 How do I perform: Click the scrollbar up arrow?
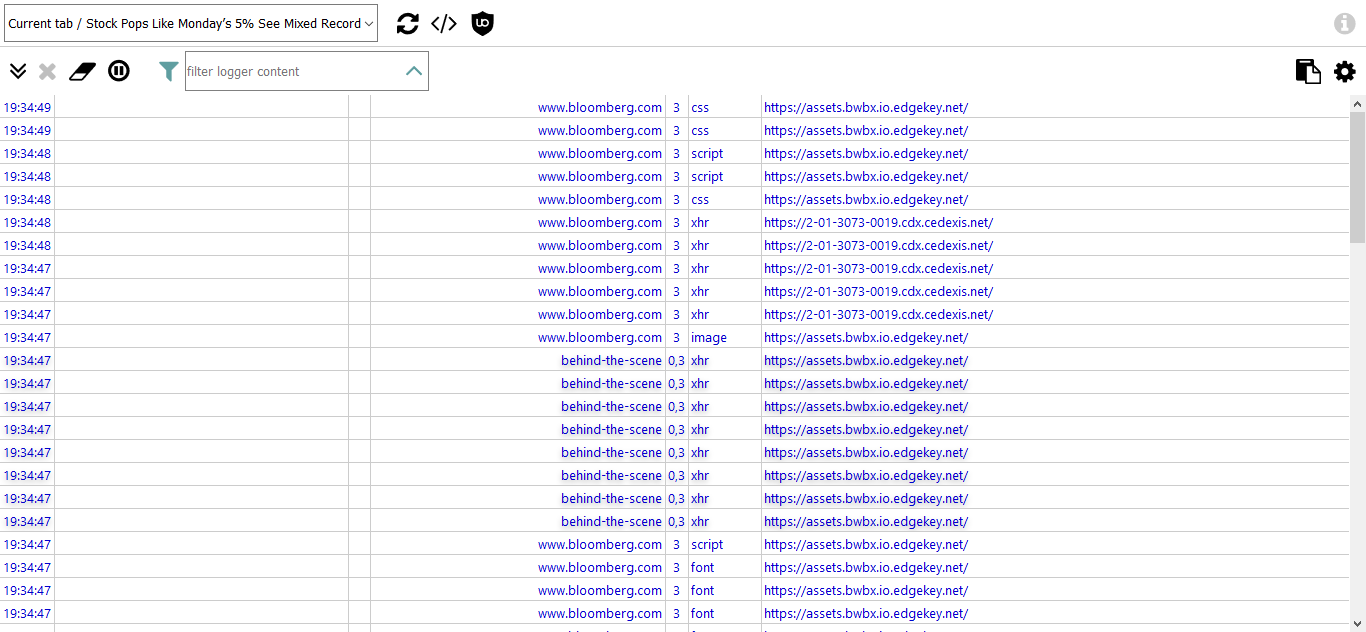click(1357, 103)
